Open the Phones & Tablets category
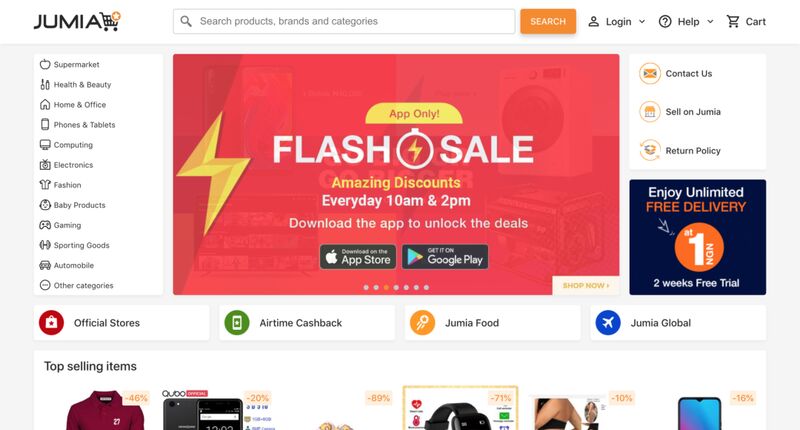The width and height of the screenshot is (800, 430). [x=78, y=124]
